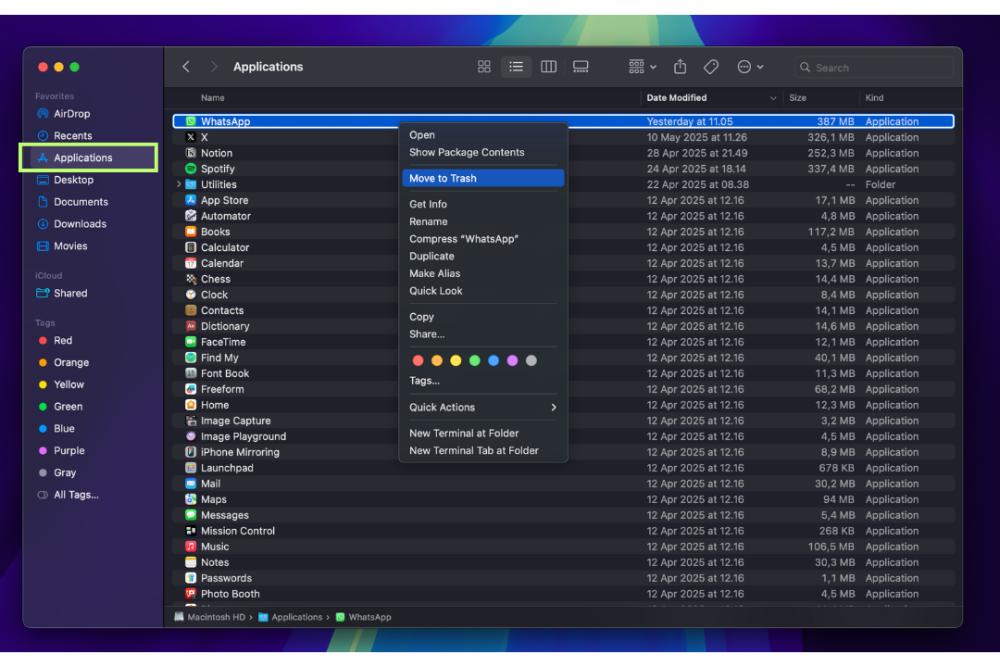
Task: Select the Books app icon
Action: (x=191, y=231)
